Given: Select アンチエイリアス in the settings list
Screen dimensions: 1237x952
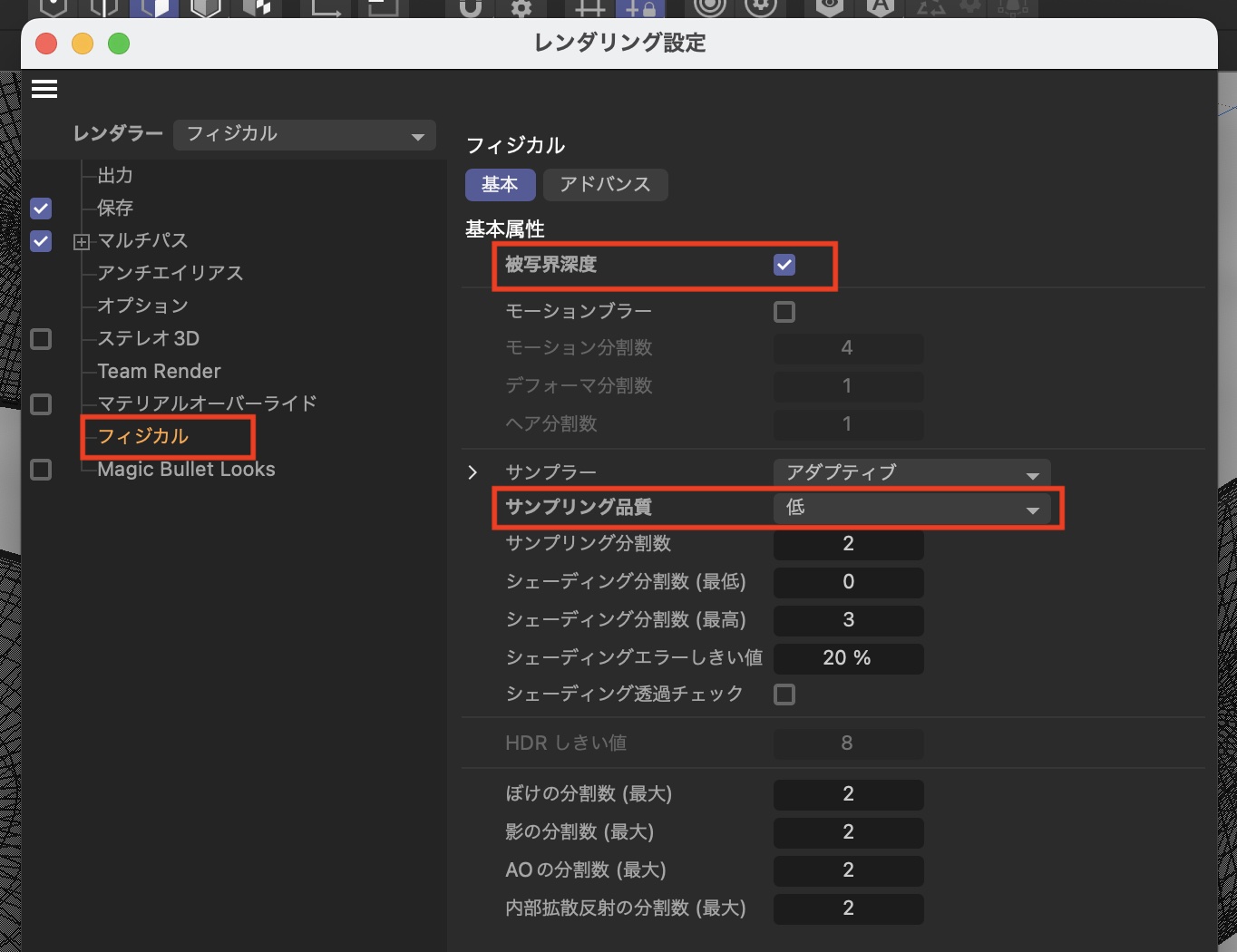Looking at the screenshot, I should (x=170, y=273).
